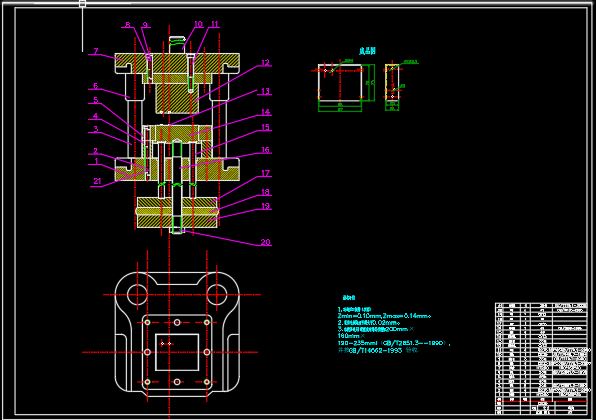596x420 pixels.
Task: Click the small grip square atop vertical line
Action: 82,3
